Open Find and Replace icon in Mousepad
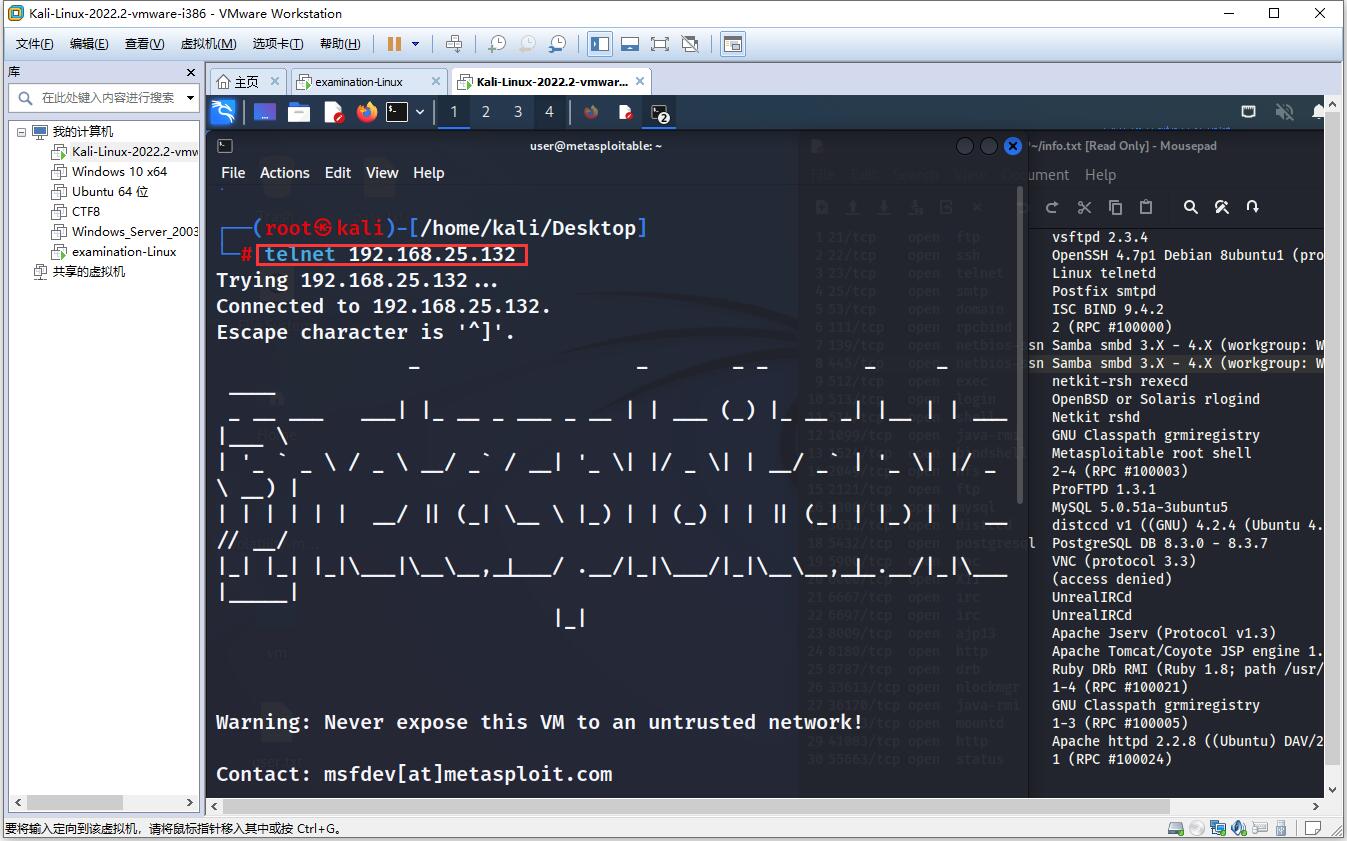 point(1221,207)
